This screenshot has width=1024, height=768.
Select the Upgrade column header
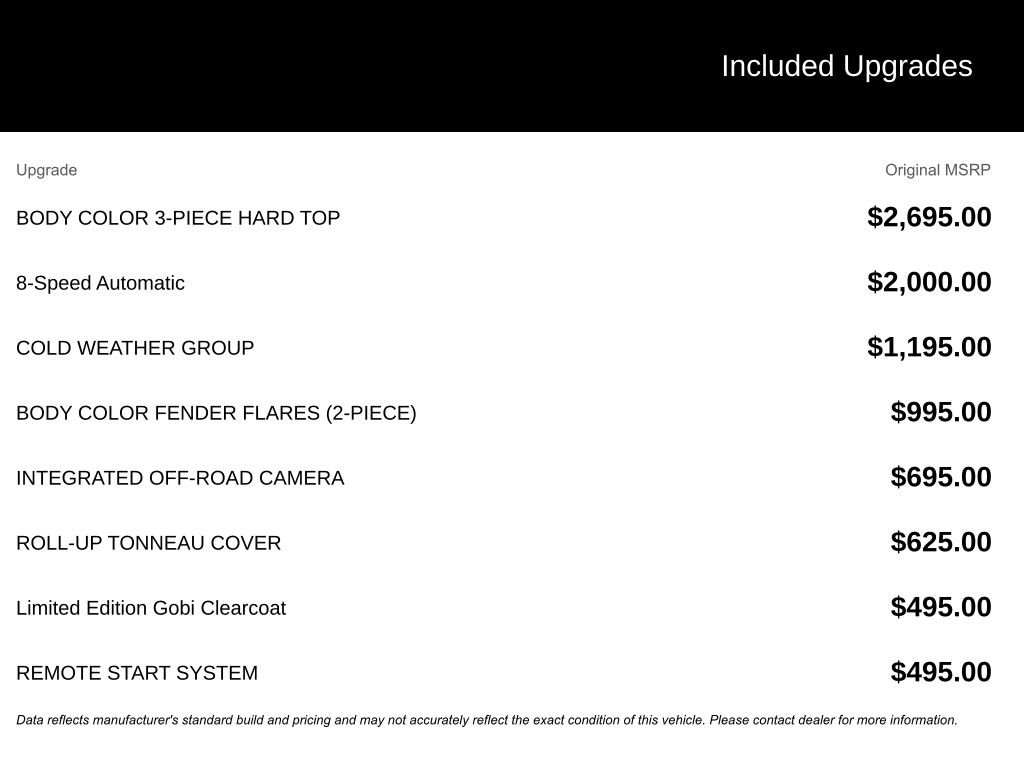pos(46,170)
